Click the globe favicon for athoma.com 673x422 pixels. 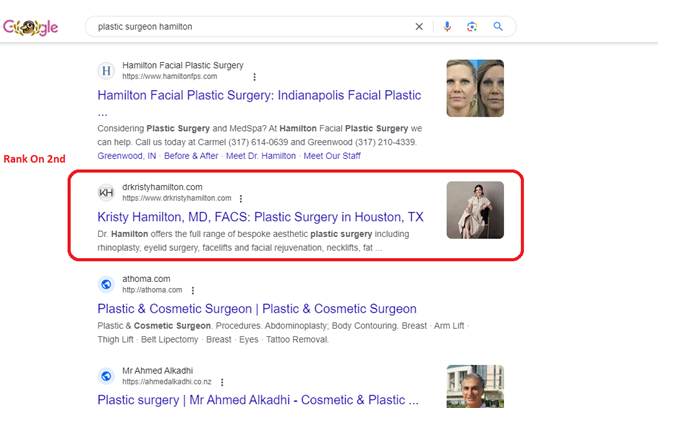(106, 284)
